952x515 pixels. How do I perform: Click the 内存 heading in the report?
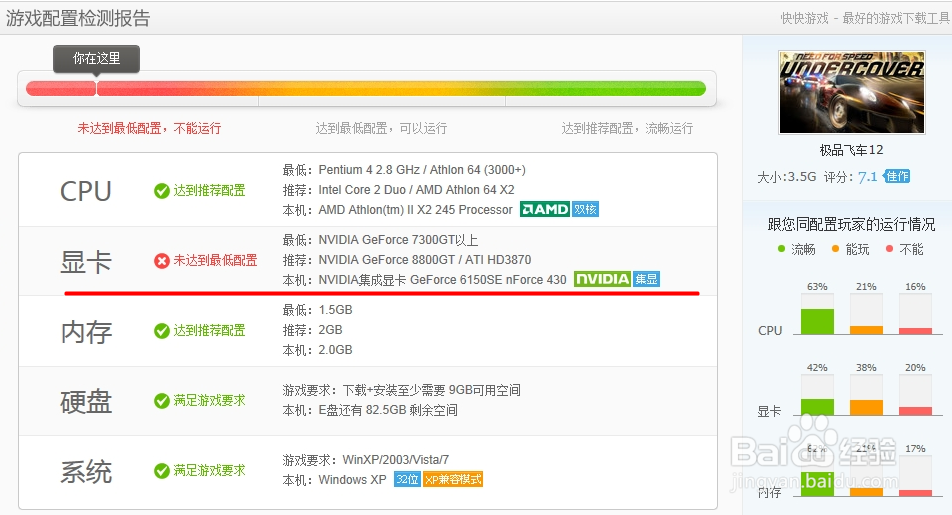click(x=86, y=332)
